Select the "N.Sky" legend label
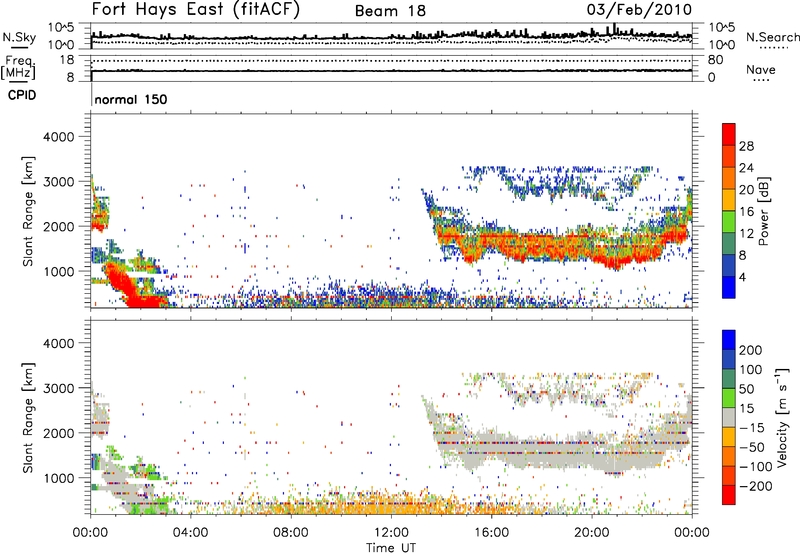Screen dimensions: 800x554 point(19,37)
